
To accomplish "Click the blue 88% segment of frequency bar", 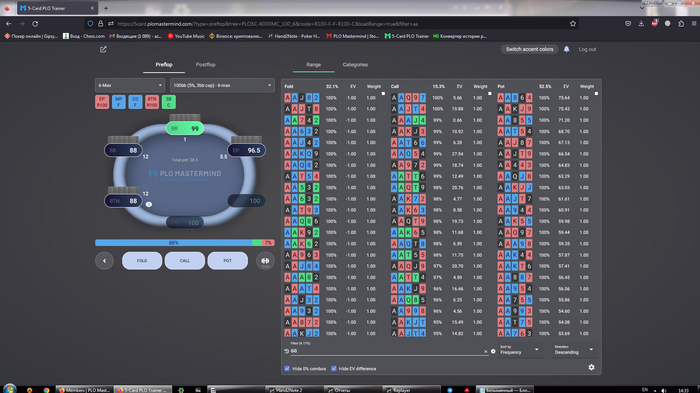I will [x=174, y=243].
